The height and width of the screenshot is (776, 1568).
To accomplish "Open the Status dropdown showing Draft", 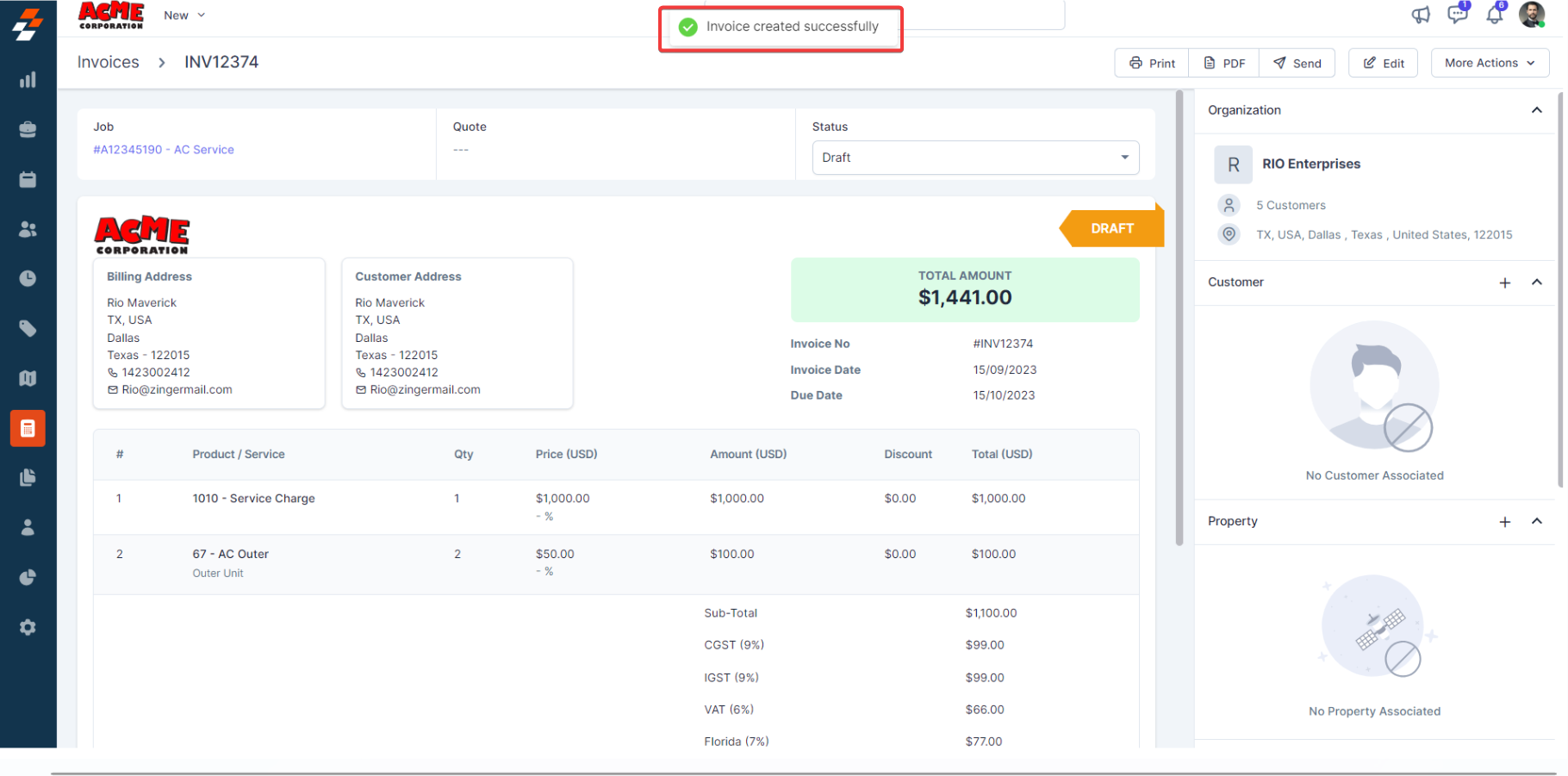I will coord(974,158).
